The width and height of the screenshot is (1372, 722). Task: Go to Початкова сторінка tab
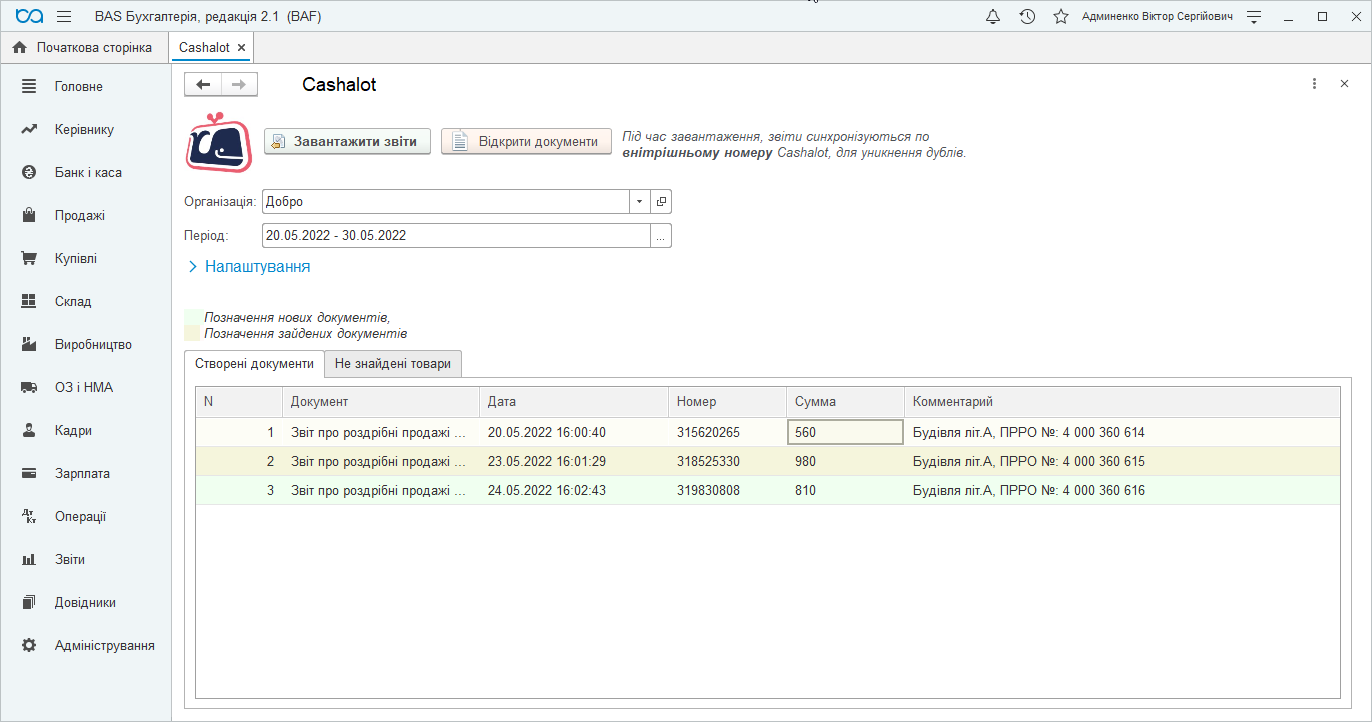coord(83,48)
